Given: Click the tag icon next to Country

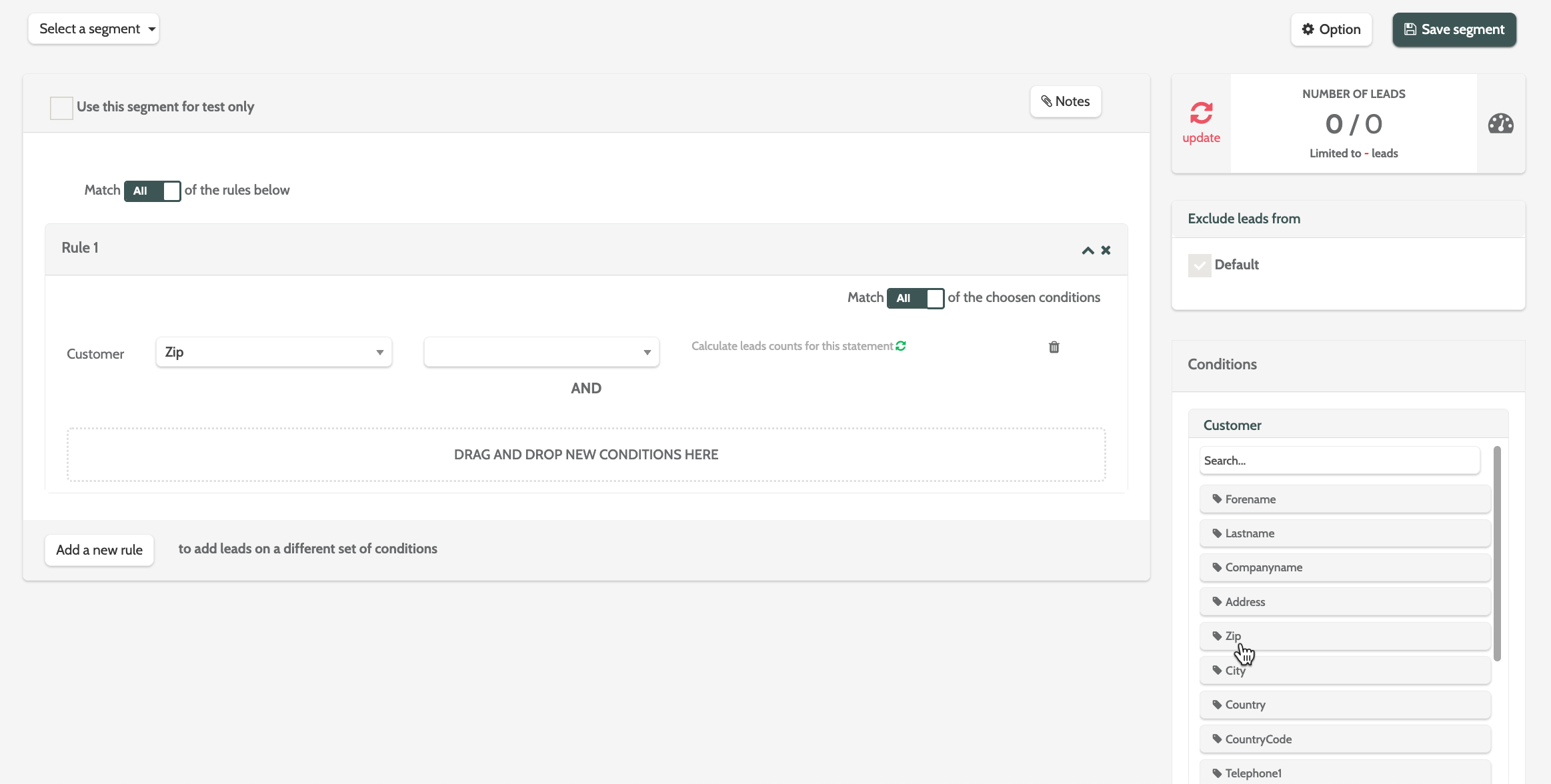Looking at the screenshot, I should (x=1217, y=704).
